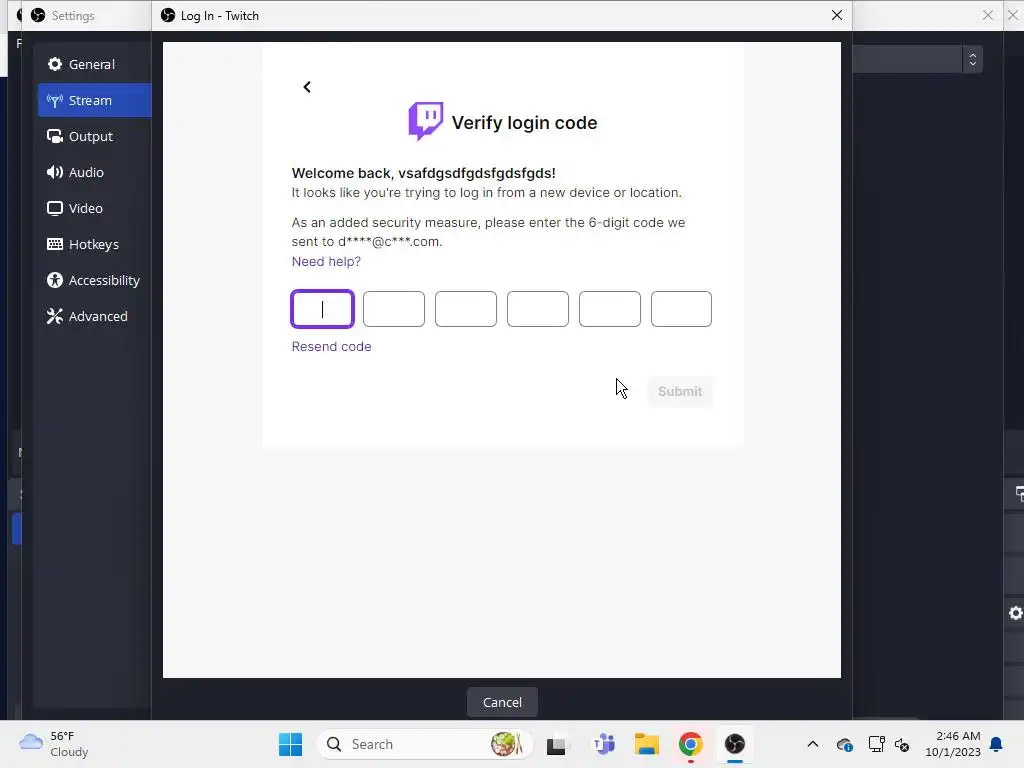Focus the sixth code digit box
The height and width of the screenshot is (768, 1024).
tap(681, 309)
